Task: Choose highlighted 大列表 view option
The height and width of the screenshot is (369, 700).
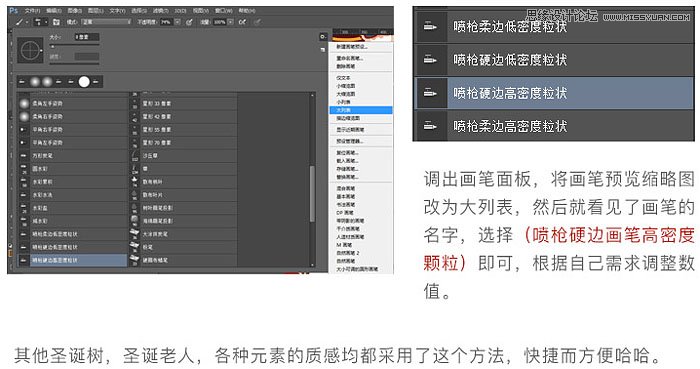Action: pos(361,110)
